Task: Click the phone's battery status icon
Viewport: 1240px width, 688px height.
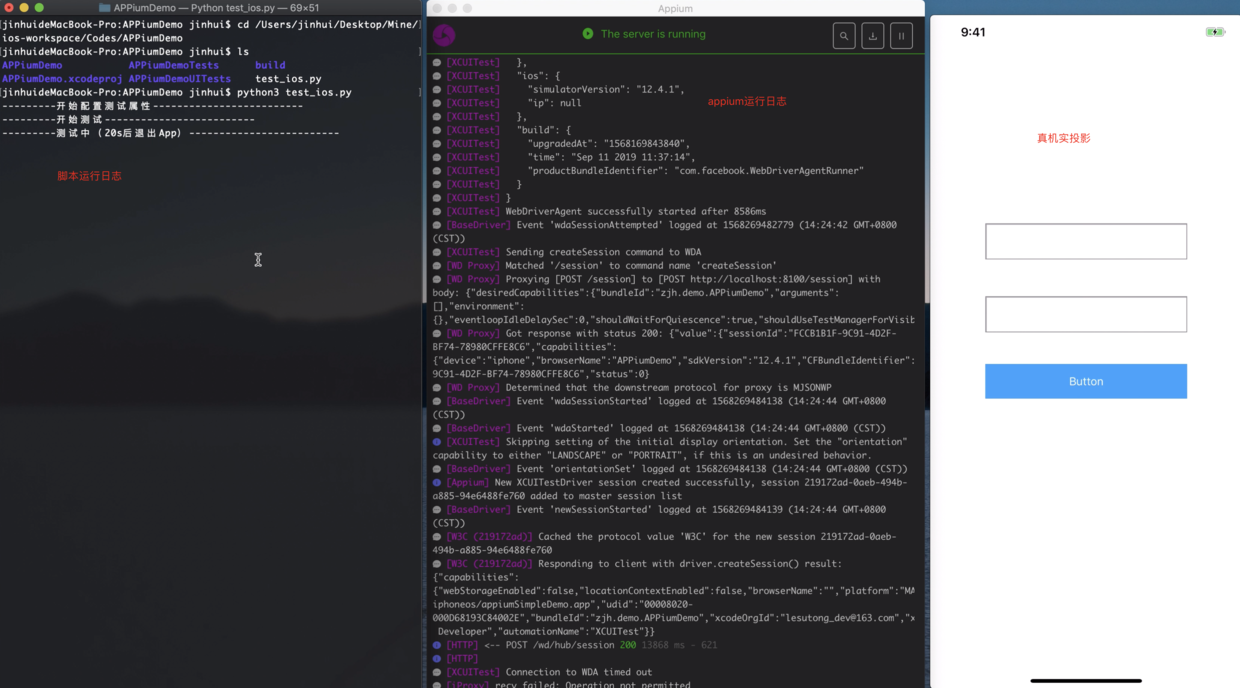Action: tap(1215, 32)
